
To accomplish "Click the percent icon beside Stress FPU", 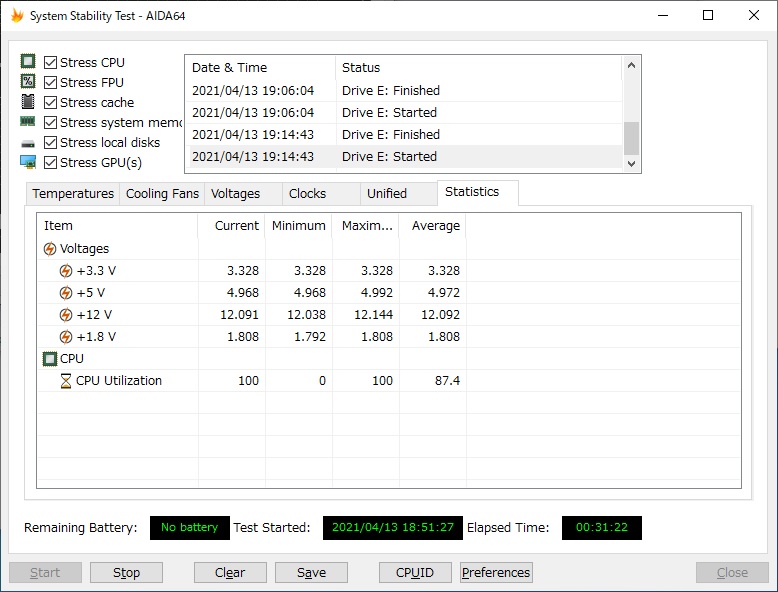I will tap(28, 82).
